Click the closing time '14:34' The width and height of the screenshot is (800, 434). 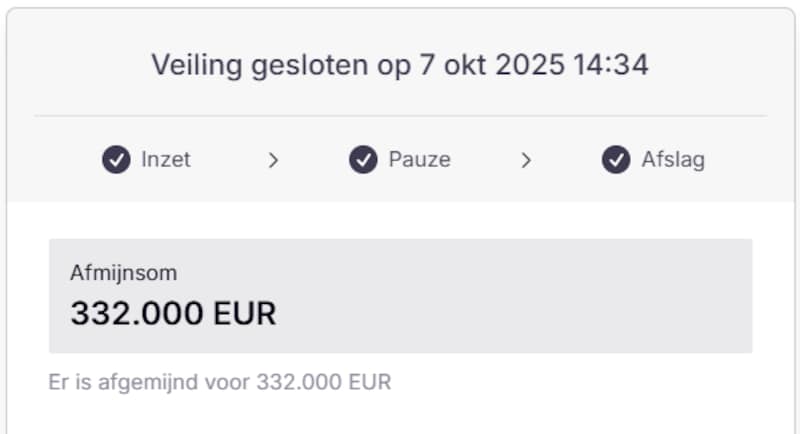612,66
